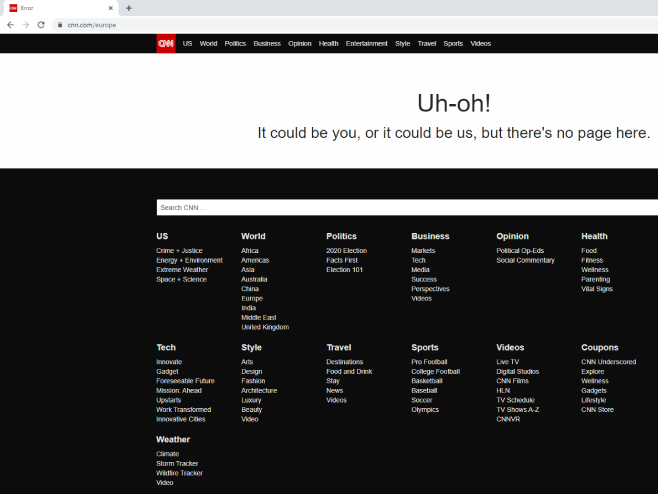Select Architecture under Style
This screenshot has width=658, height=494.
point(259,391)
